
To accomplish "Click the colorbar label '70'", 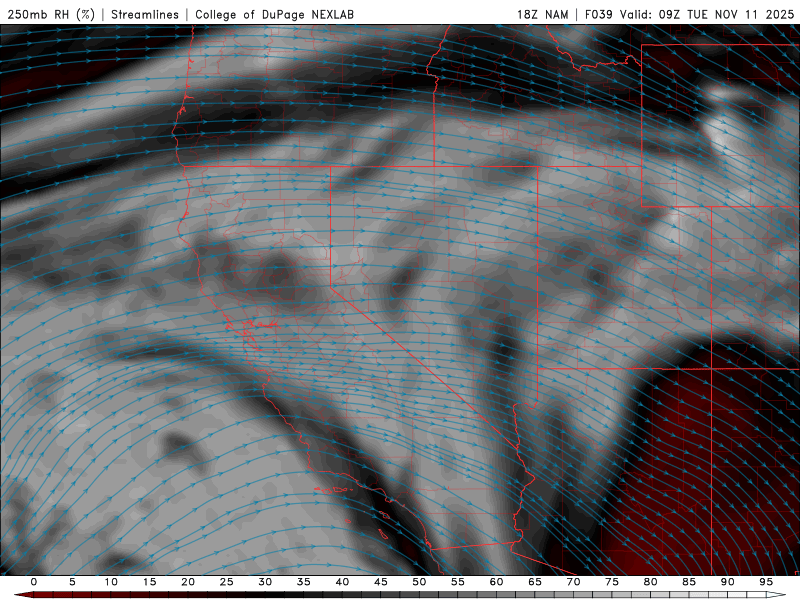I will click(x=573, y=582).
